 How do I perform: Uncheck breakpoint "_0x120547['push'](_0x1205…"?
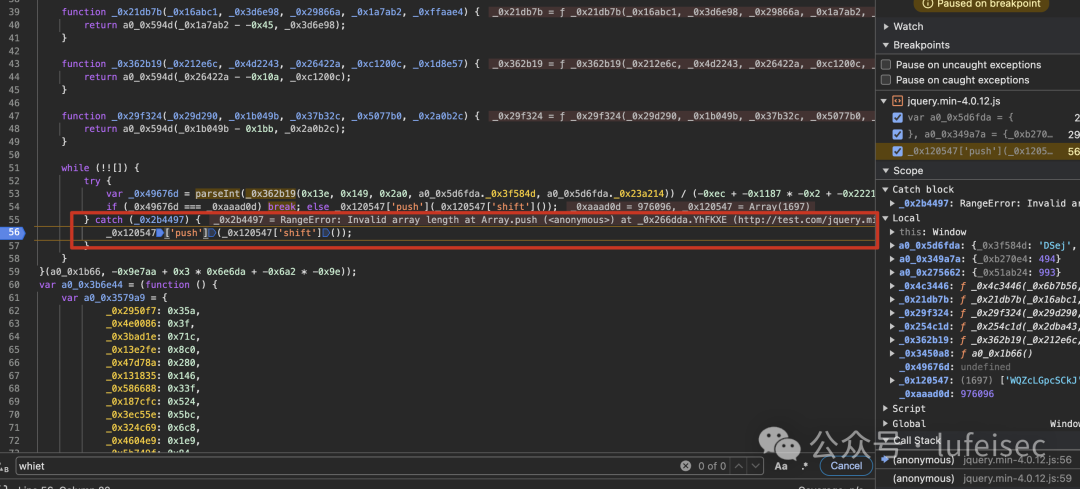click(897, 151)
